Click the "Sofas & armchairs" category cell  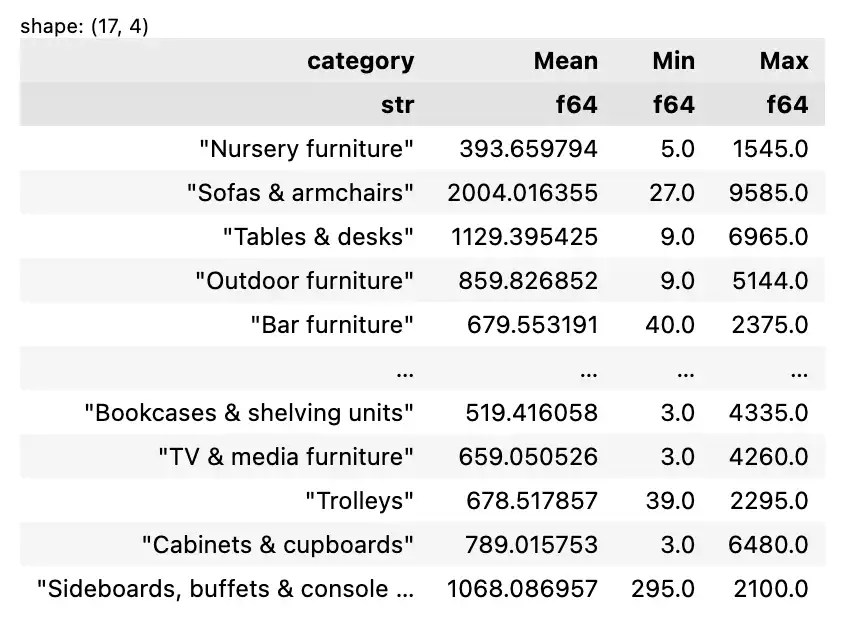click(x=300, y=193)
